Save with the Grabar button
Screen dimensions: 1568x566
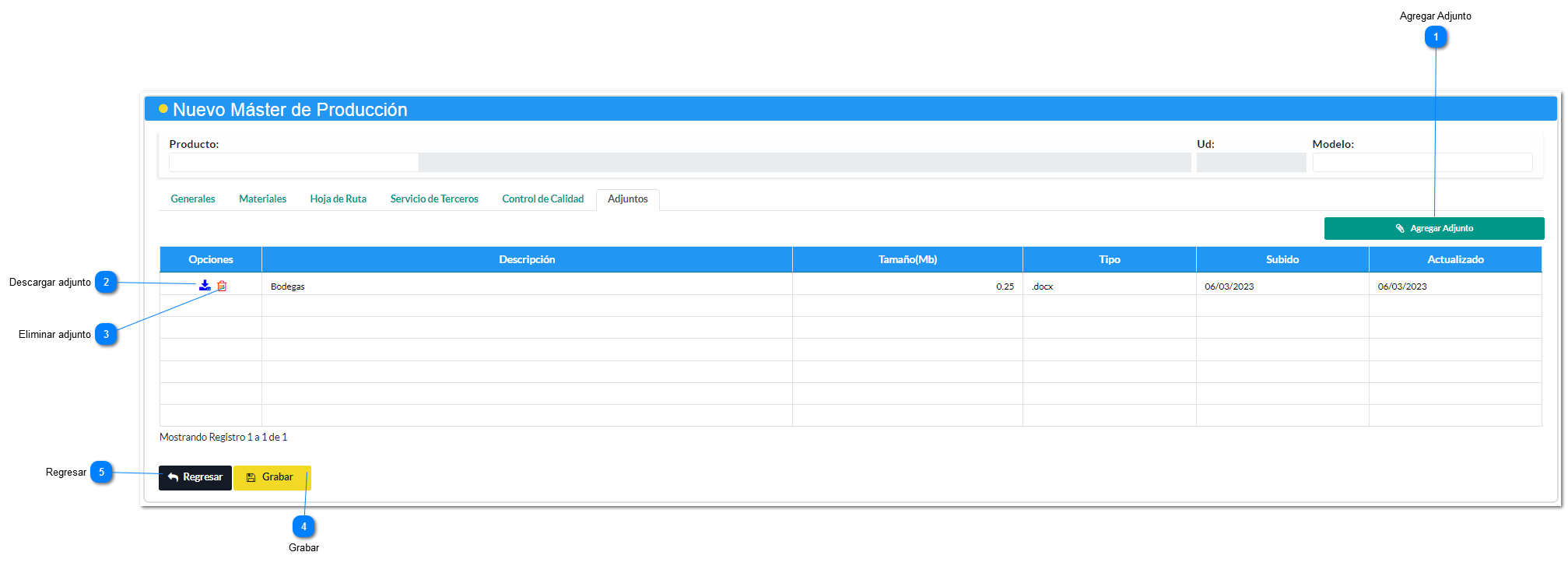click(x=272, y=477)
